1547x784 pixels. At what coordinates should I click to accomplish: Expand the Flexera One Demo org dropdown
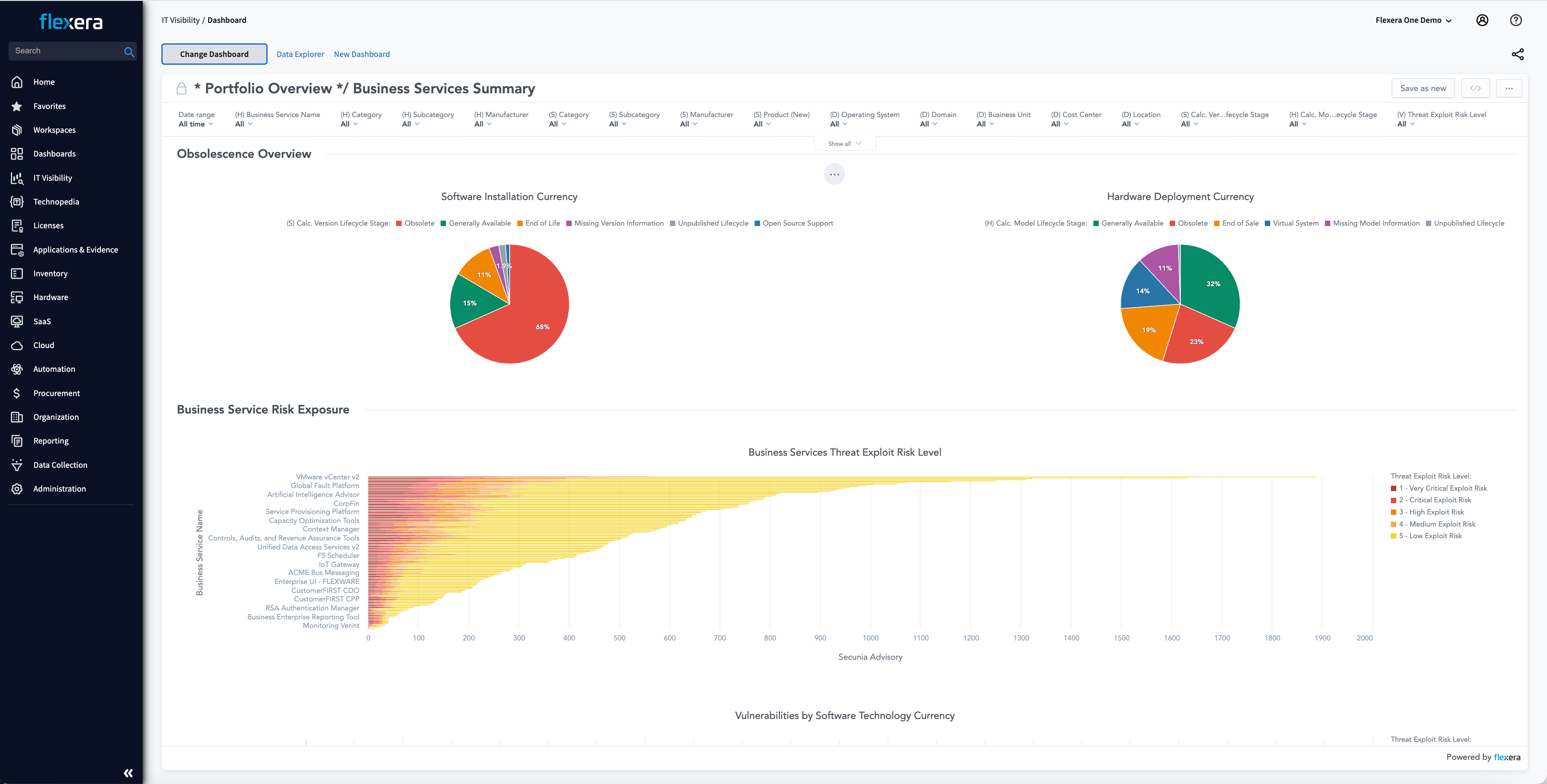pos(1414,20)
